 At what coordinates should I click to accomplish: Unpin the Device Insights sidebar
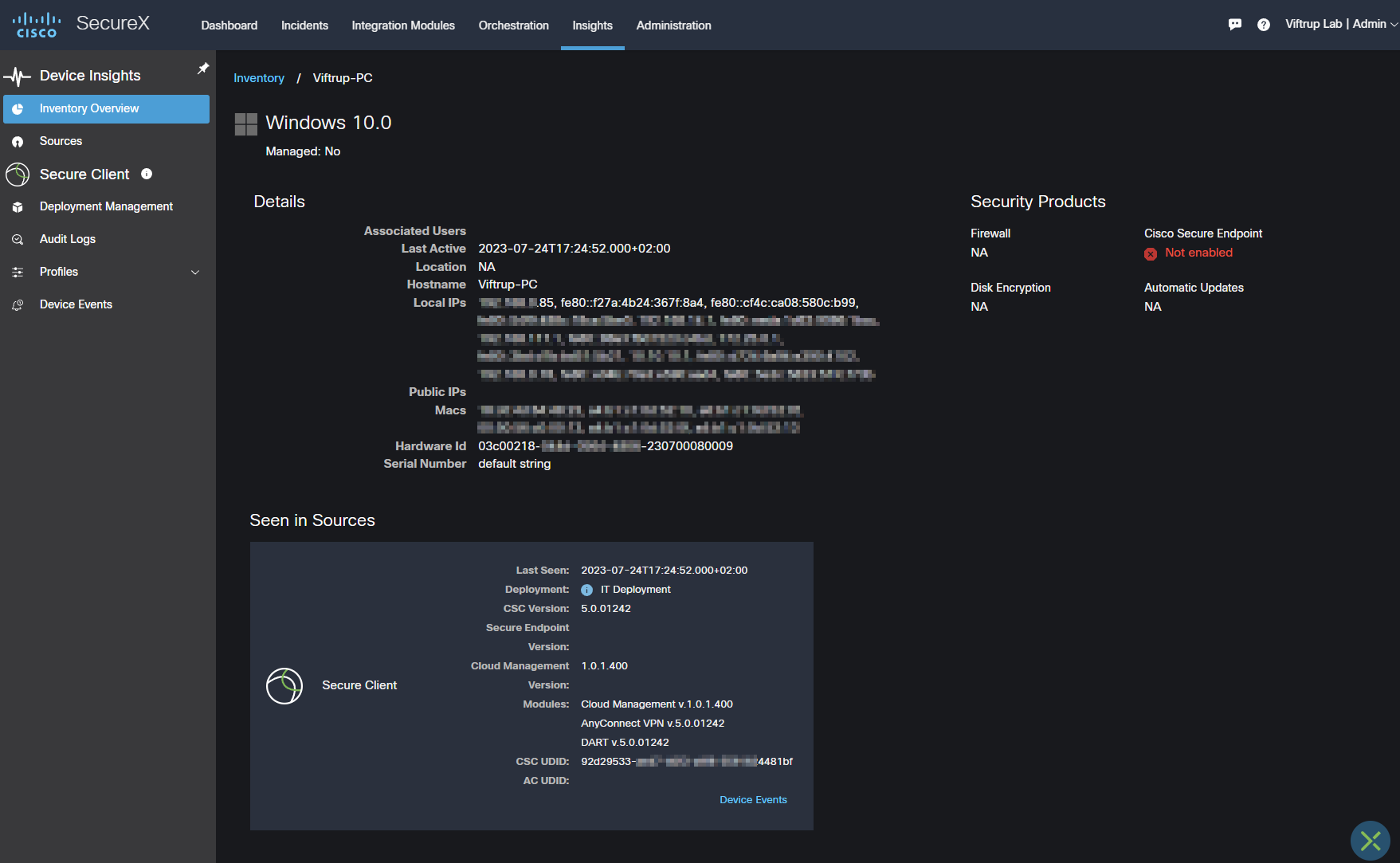[203, 69]
